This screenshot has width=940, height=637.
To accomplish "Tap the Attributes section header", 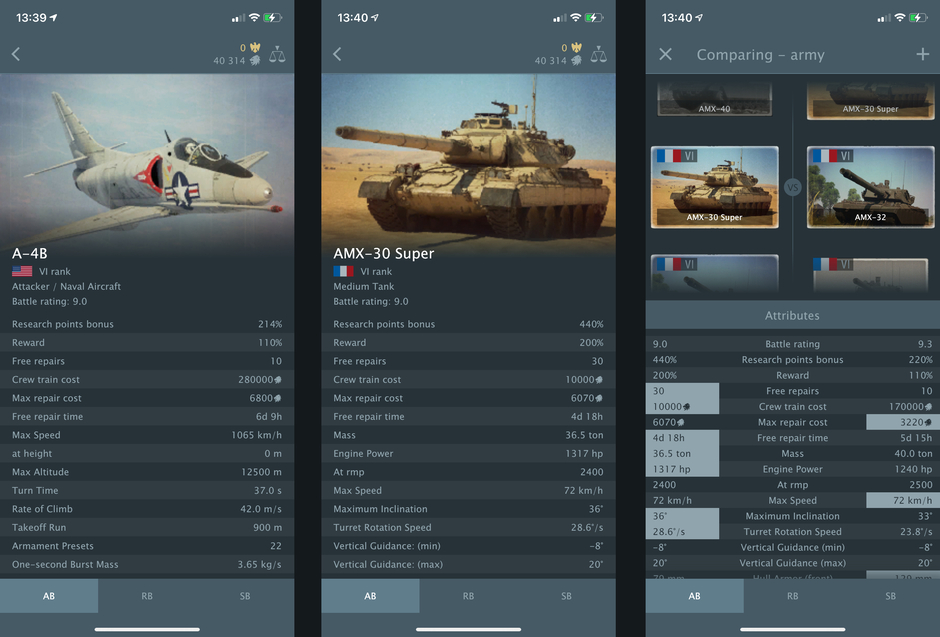I will click(x=793, y=315).
